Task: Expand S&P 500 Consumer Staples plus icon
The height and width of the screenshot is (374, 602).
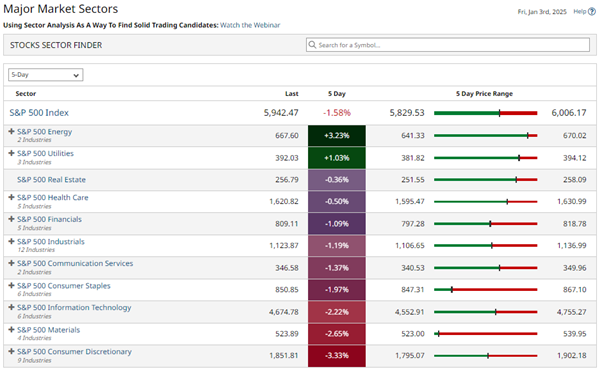Action: click(12, 286)
